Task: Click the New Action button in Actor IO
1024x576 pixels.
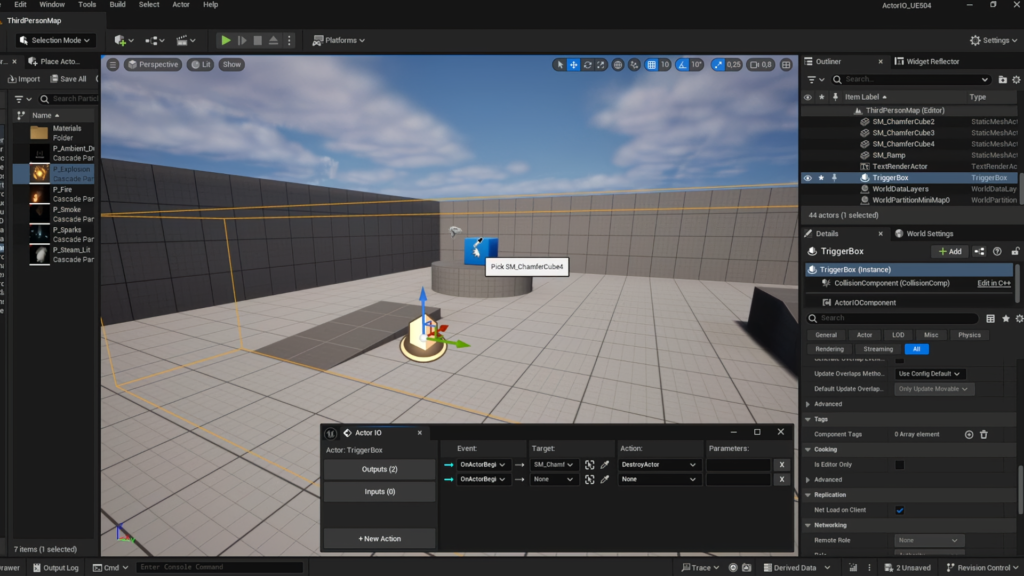Action: (378, 538)
